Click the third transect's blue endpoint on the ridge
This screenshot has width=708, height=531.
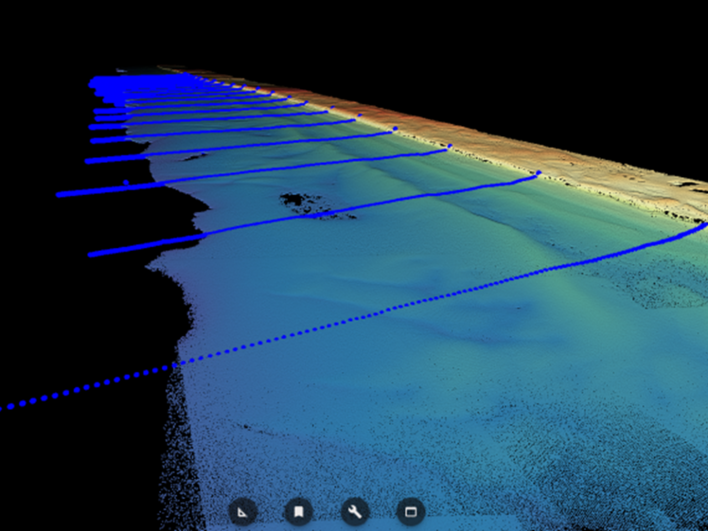(449, 147)
